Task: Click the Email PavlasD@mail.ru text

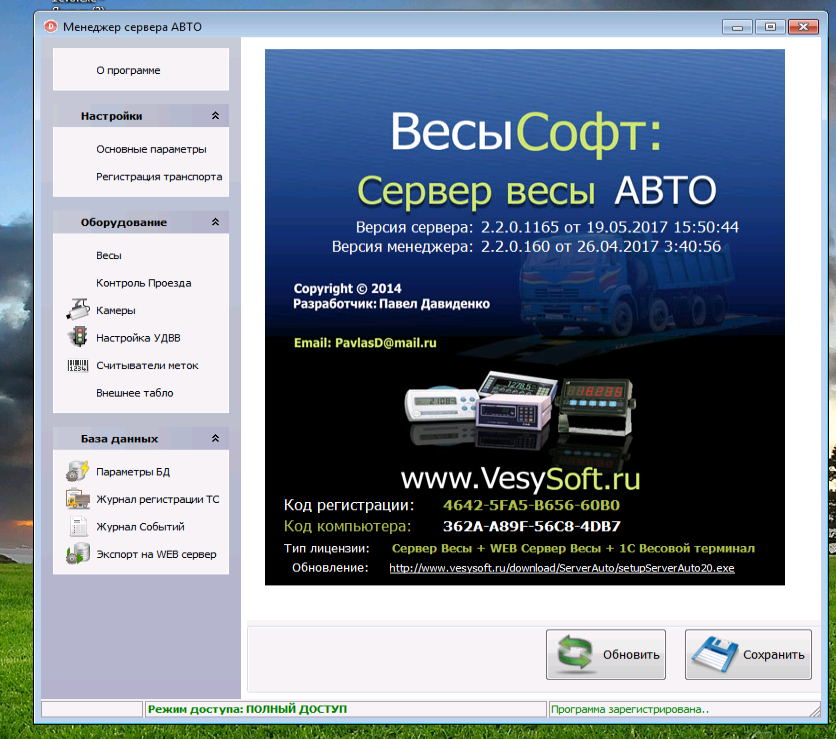Action: pos(365,343)
